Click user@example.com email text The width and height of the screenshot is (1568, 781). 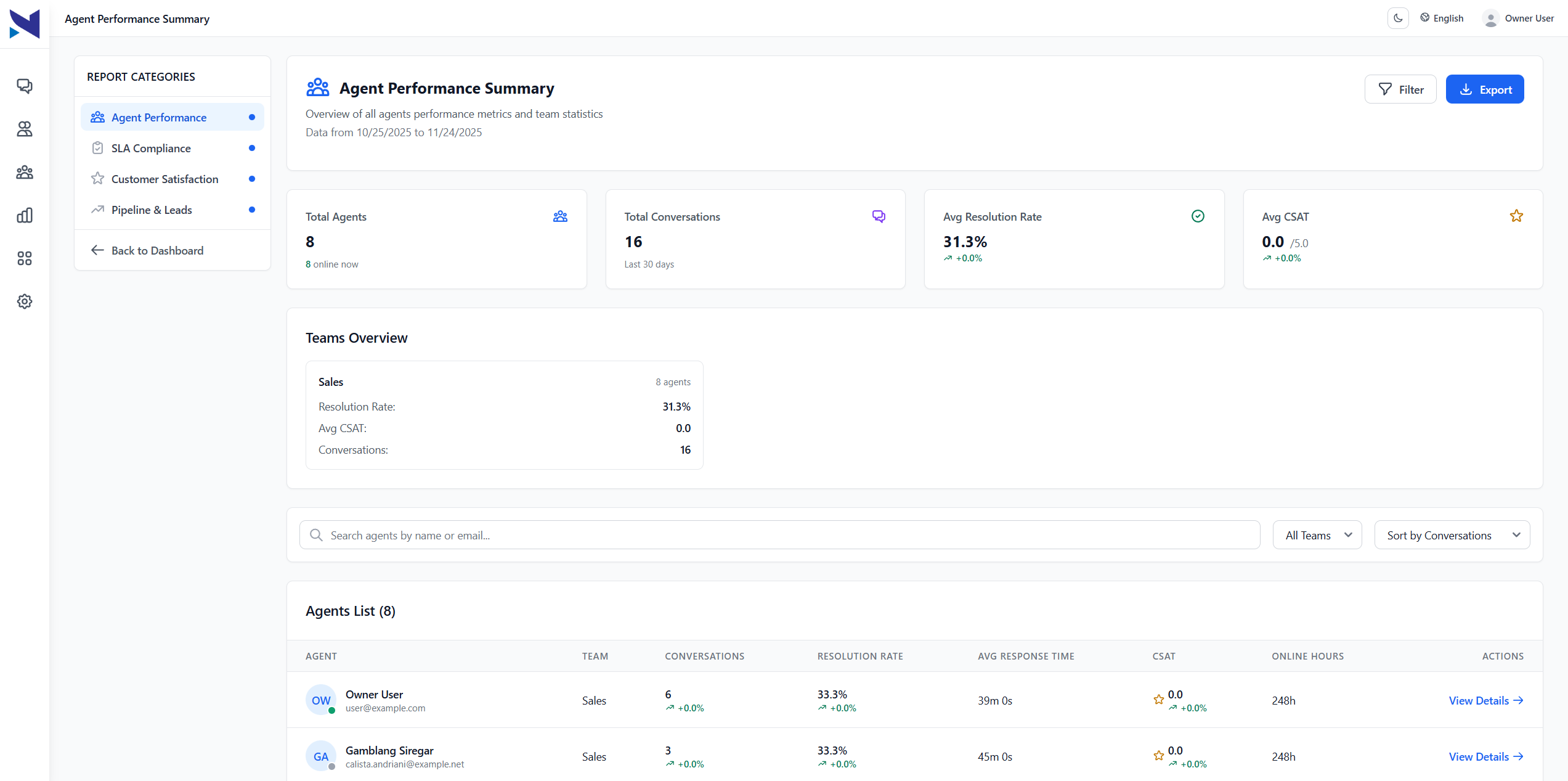click(386, 708)
